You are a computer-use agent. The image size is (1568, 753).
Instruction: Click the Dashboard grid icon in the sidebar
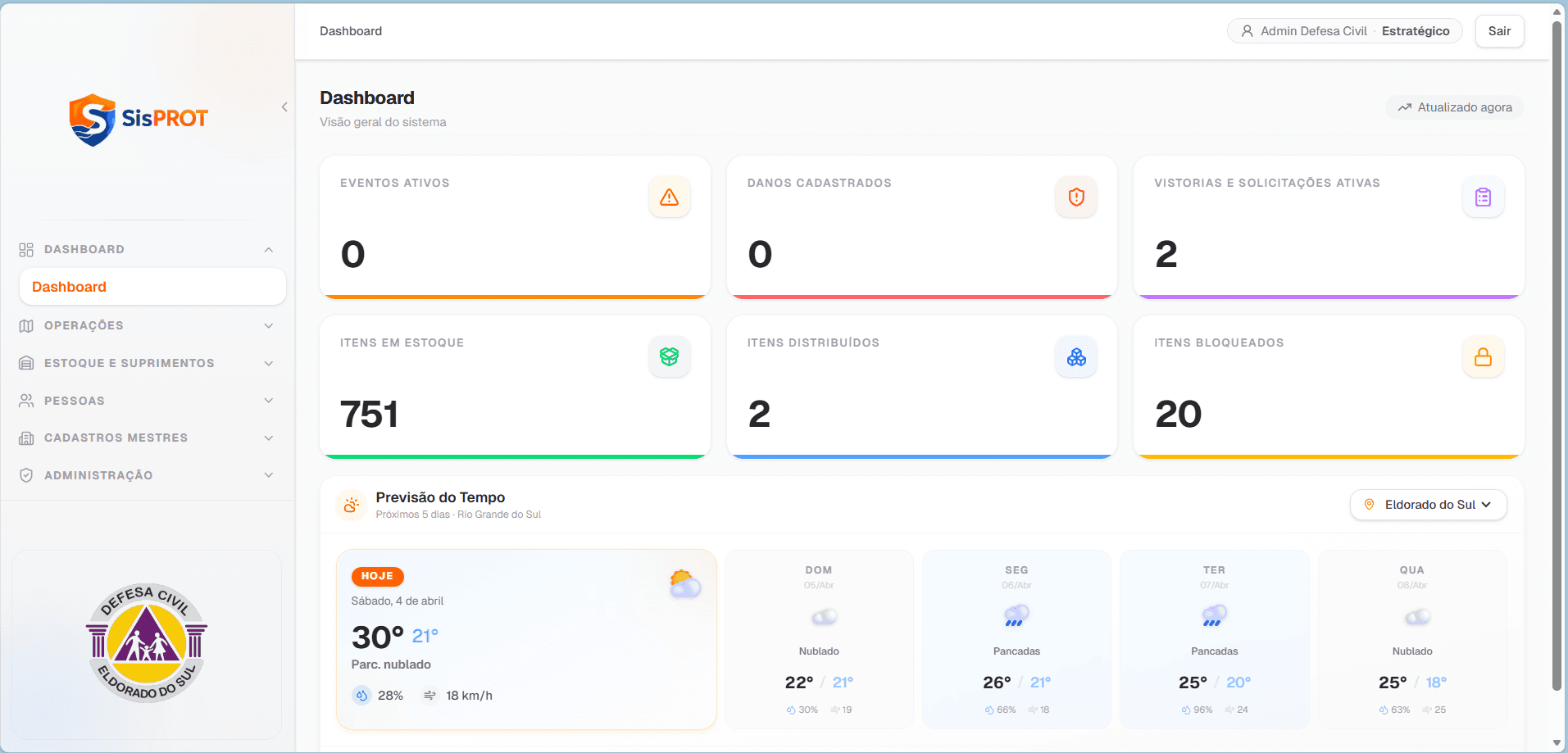(26, 250)
